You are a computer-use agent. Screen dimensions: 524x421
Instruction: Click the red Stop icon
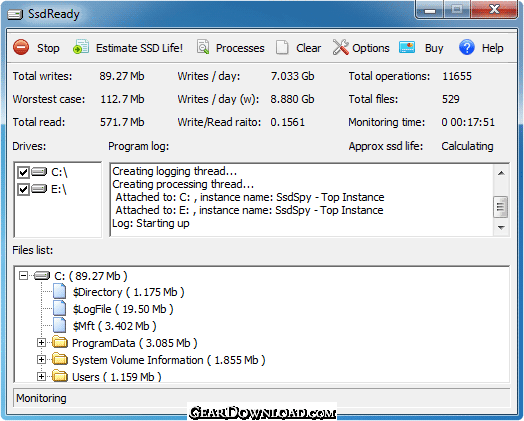tap(21, 47)
